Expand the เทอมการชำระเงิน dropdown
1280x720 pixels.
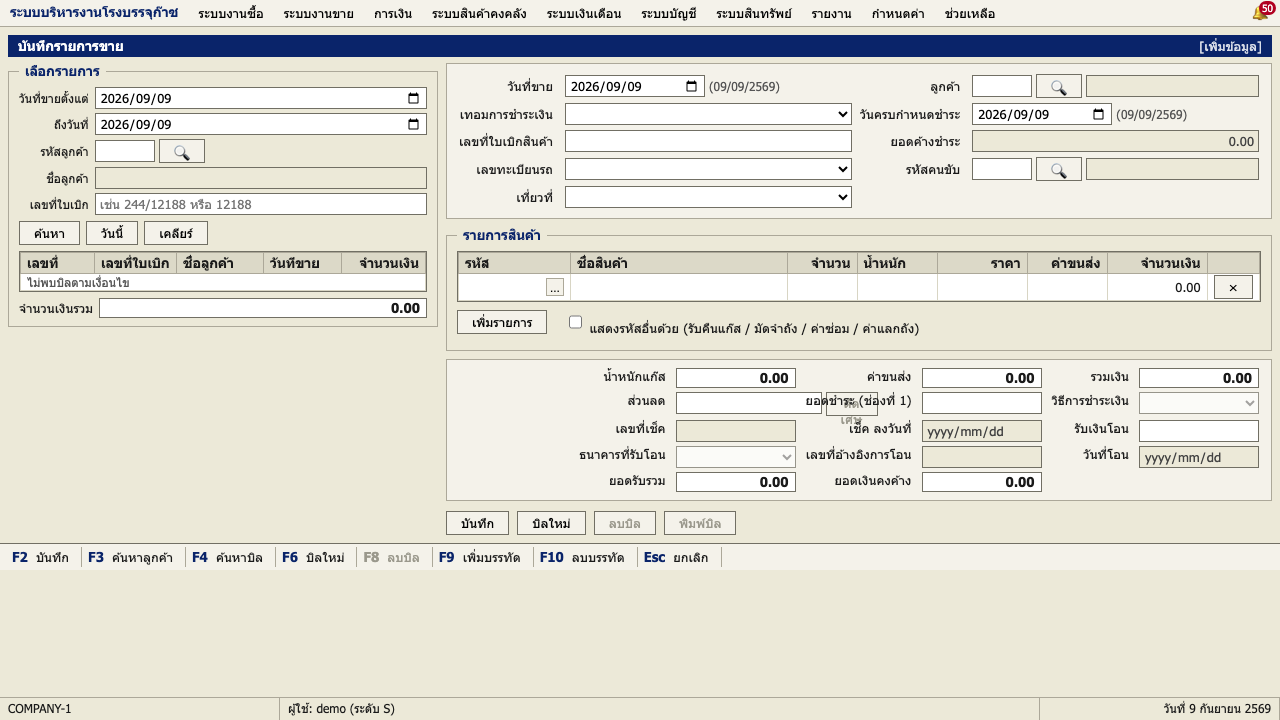point(708,114)
